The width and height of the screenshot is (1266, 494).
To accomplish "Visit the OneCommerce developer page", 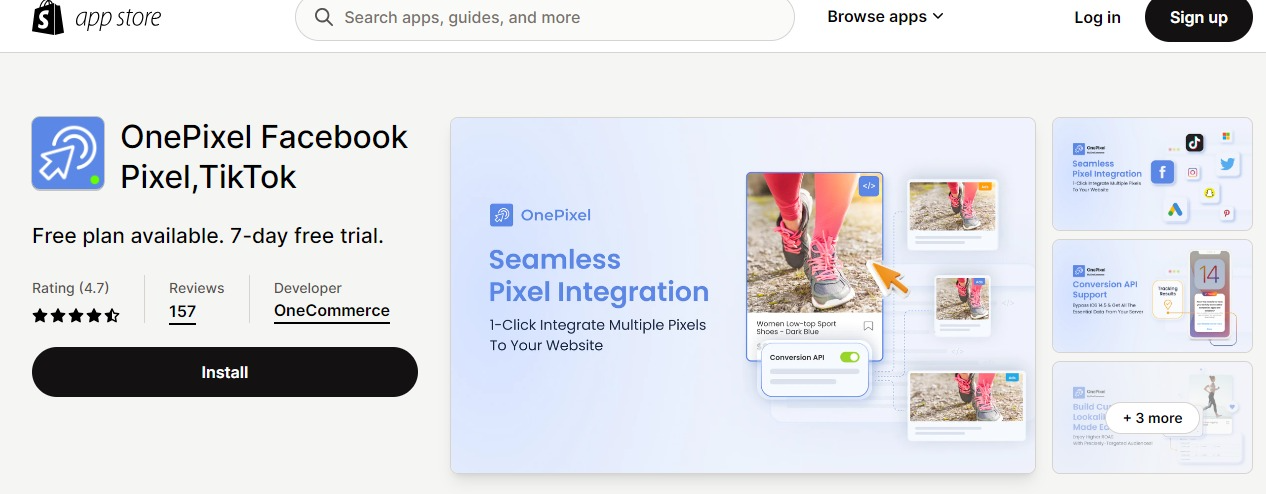I will coord(332,311).
